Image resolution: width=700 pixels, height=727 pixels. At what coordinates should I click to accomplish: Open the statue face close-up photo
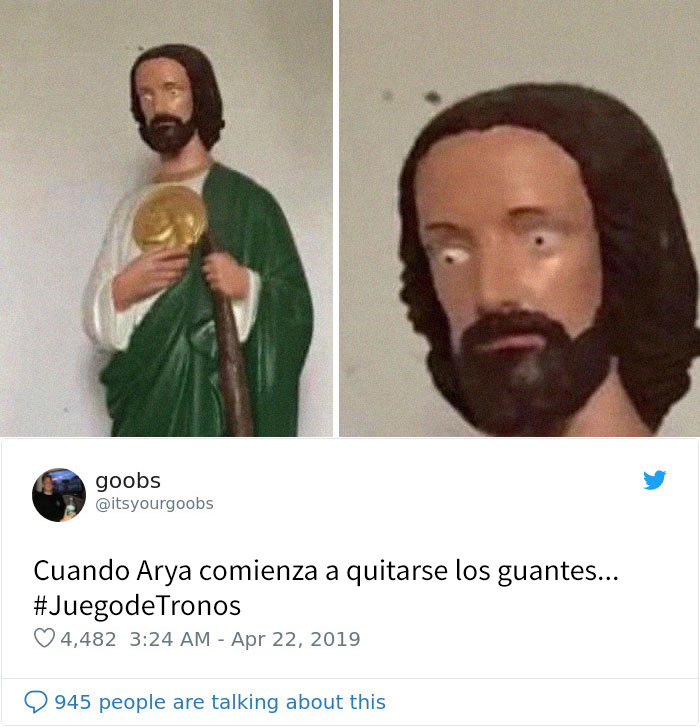[x=519, y=218]
